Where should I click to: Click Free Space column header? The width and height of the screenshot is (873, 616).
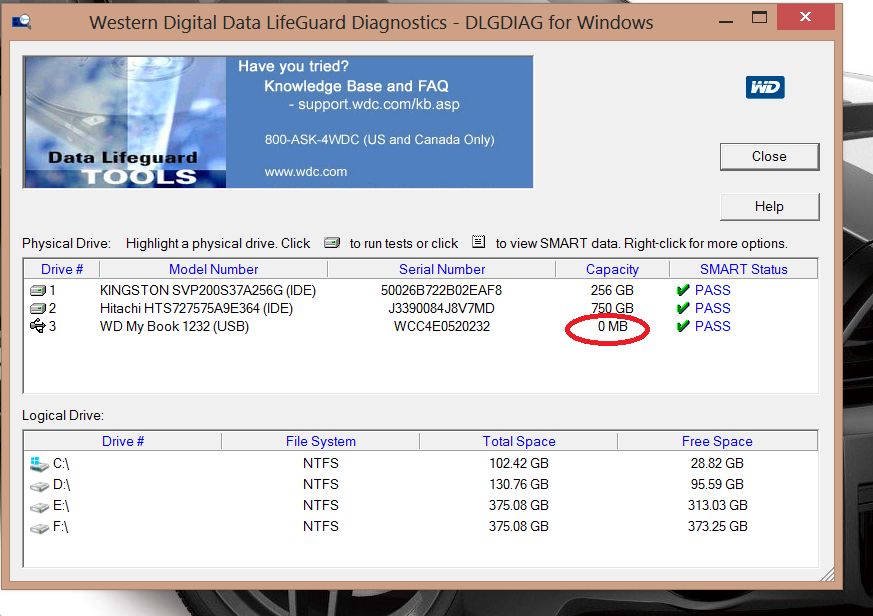(717, 441)
